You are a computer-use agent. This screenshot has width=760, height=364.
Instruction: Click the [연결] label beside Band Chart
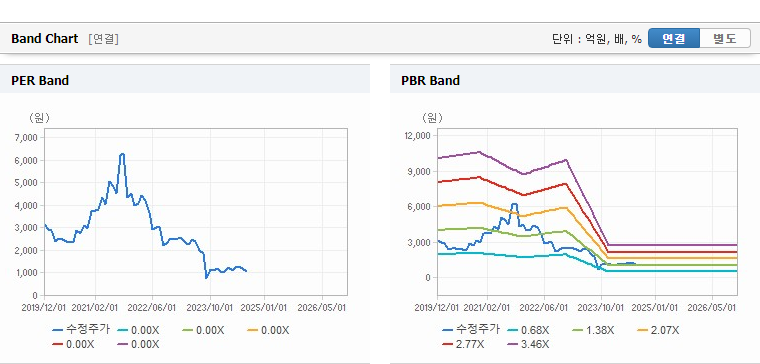click(103, 39)
